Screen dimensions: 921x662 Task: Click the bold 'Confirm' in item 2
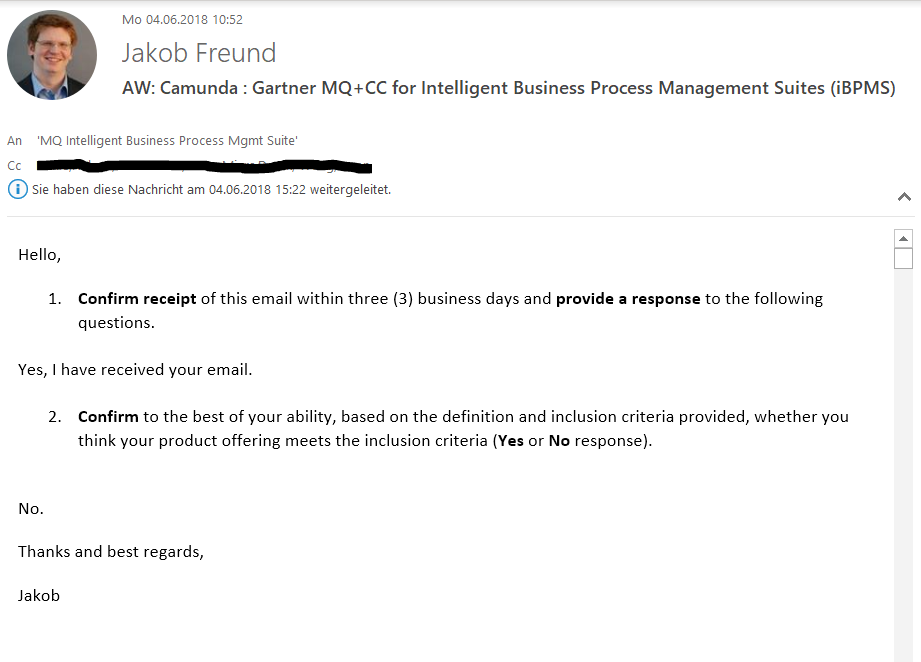pos(108,416)
